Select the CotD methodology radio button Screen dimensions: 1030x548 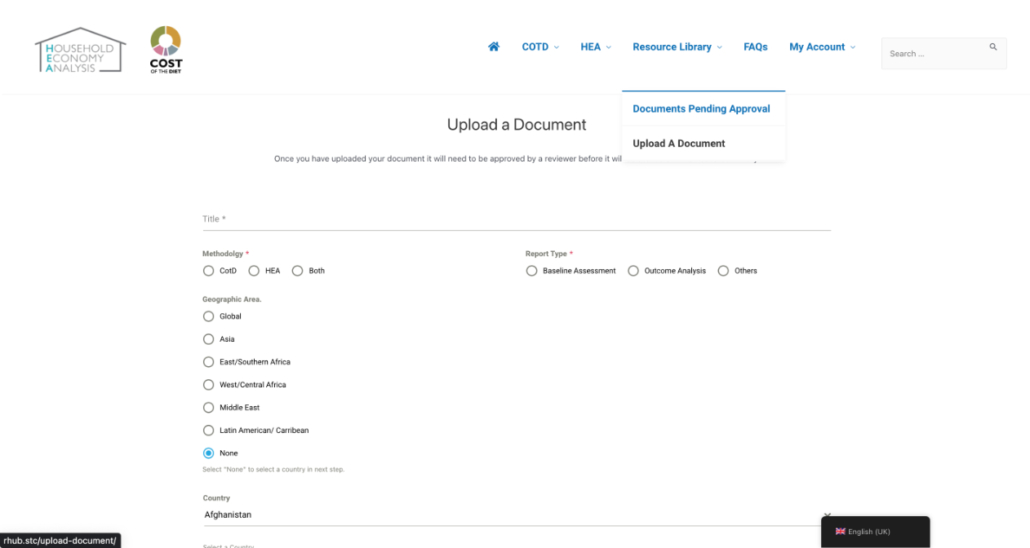(x=208, y=271)
